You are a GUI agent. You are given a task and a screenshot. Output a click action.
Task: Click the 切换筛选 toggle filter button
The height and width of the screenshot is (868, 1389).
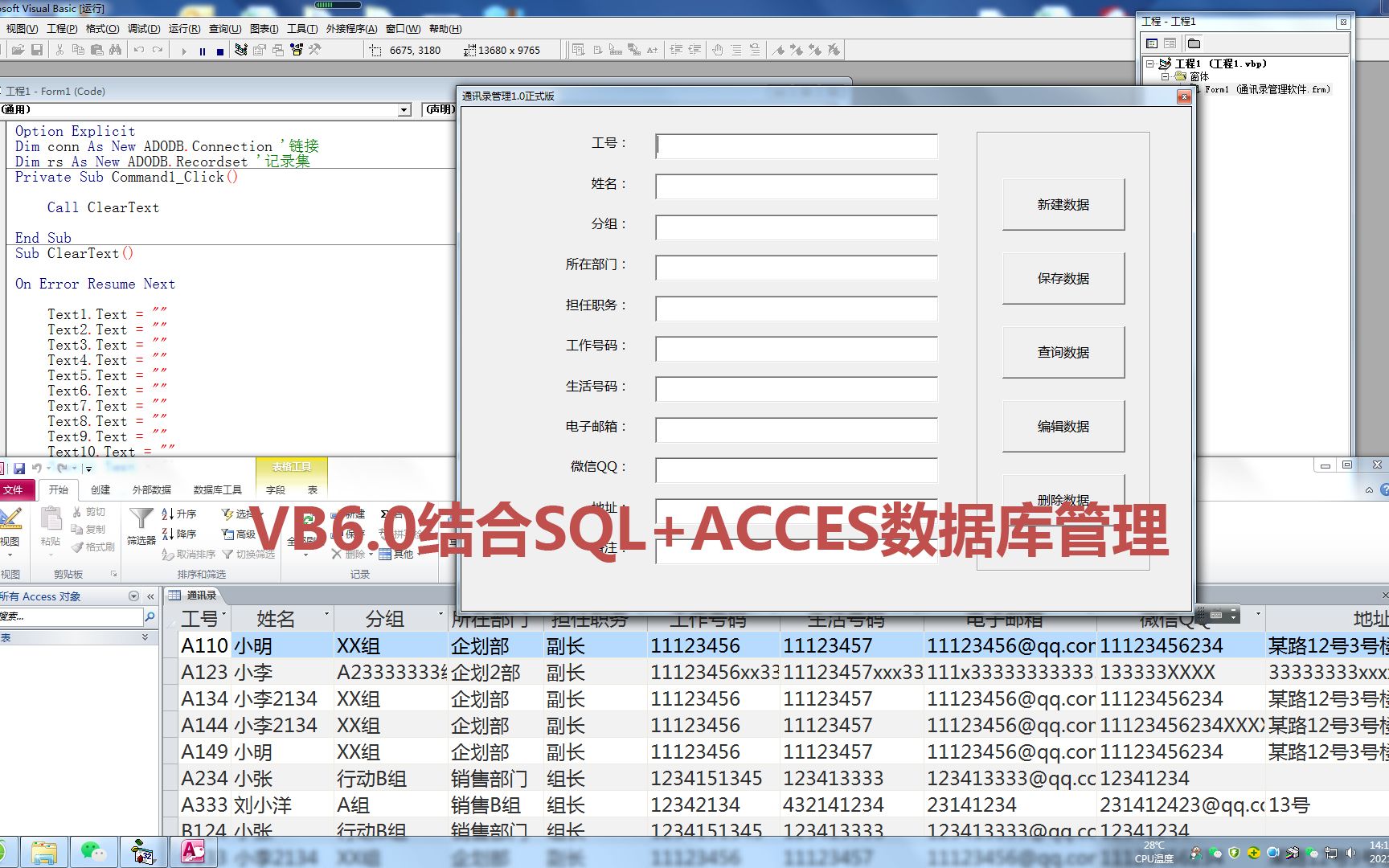[x=249, y=555]
